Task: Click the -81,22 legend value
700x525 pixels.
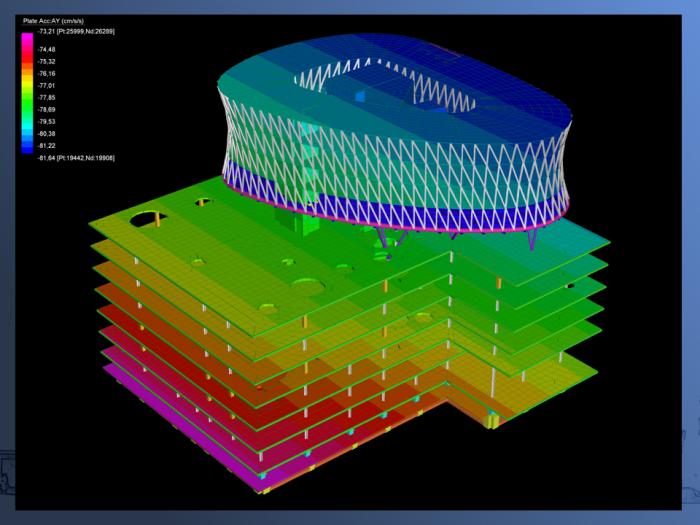Action: click(47, 145)
